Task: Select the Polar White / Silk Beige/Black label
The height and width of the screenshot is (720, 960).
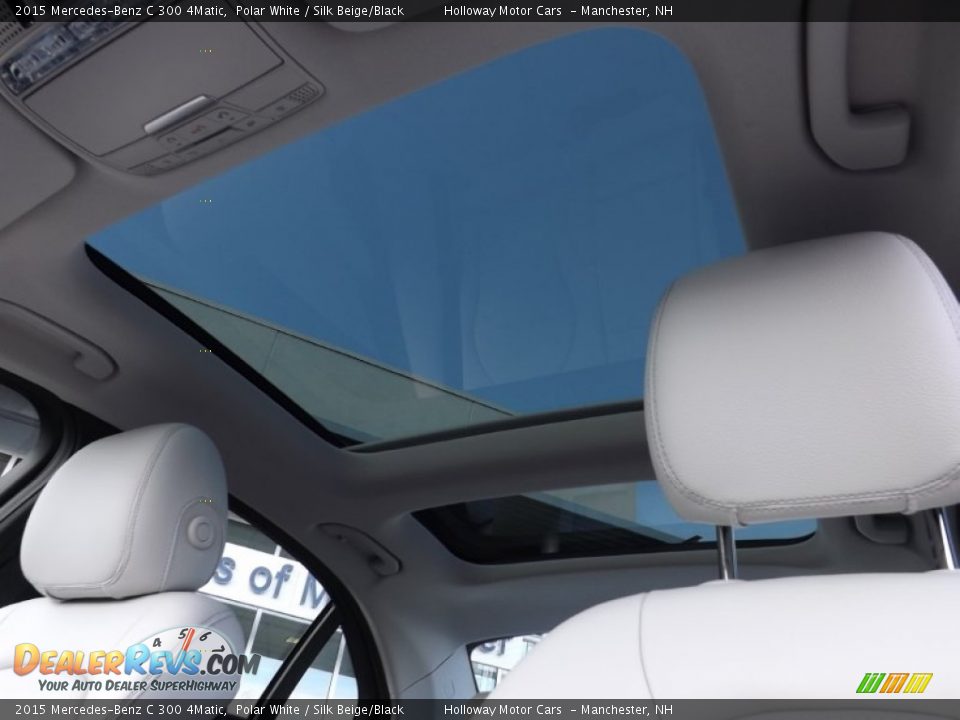Action: point(320,11)
